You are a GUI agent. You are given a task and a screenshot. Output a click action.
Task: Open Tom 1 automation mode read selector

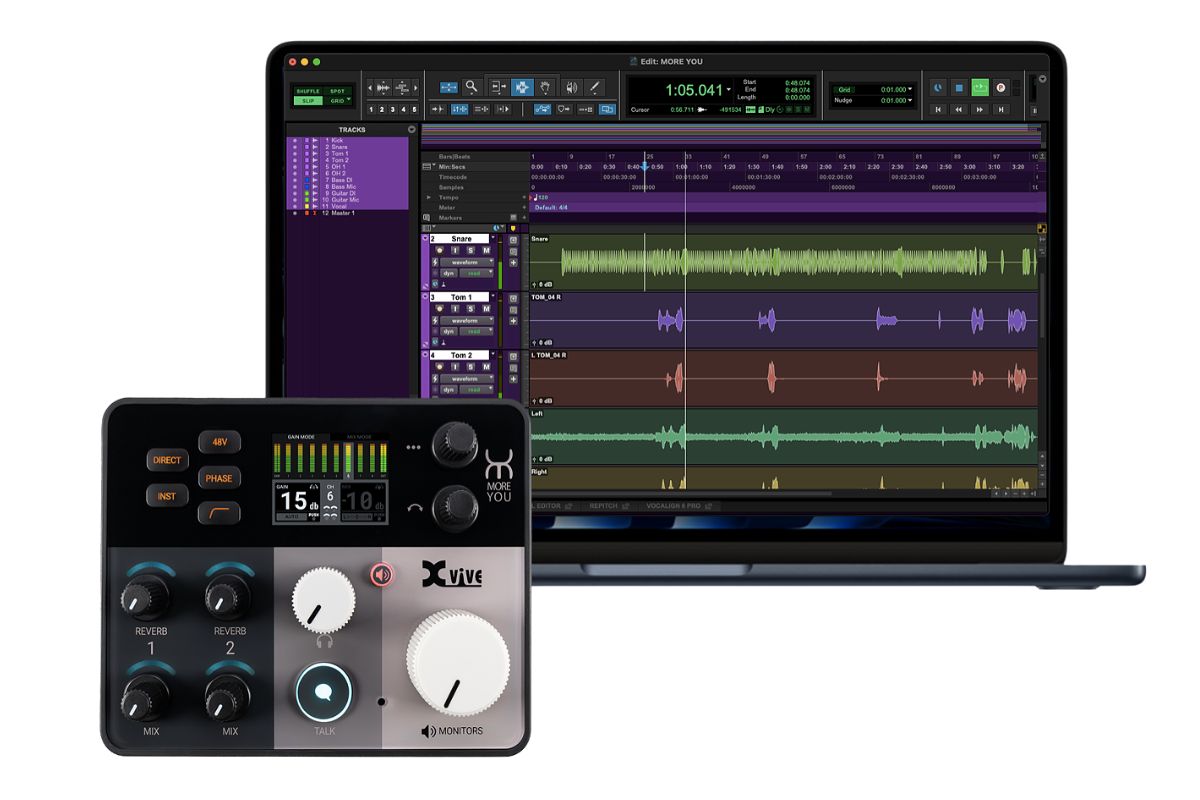476,331
